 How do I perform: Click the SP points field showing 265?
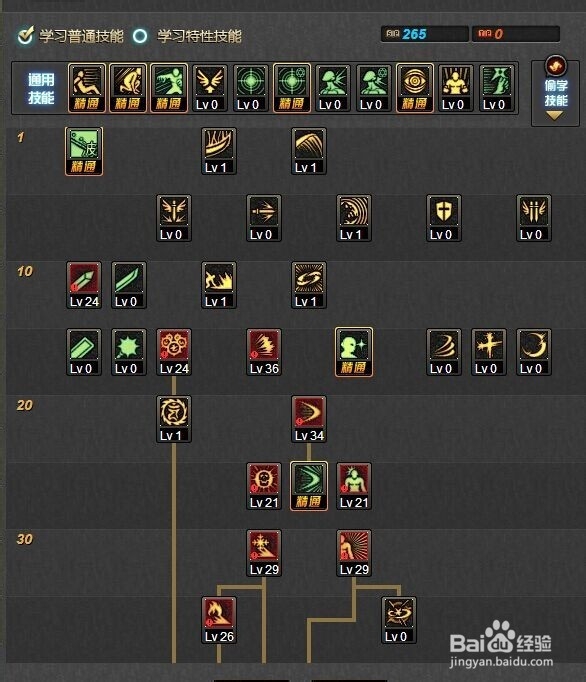[425, 34]
